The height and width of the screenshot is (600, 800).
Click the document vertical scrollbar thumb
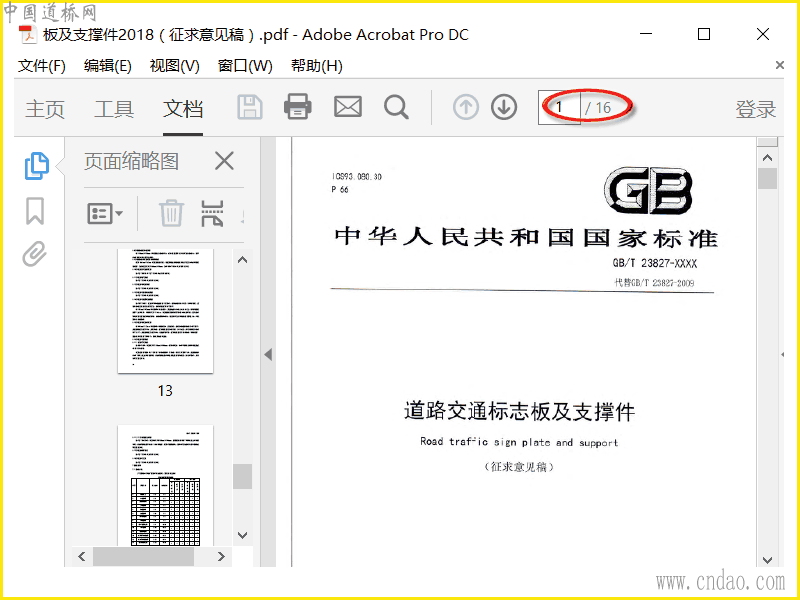767,179
